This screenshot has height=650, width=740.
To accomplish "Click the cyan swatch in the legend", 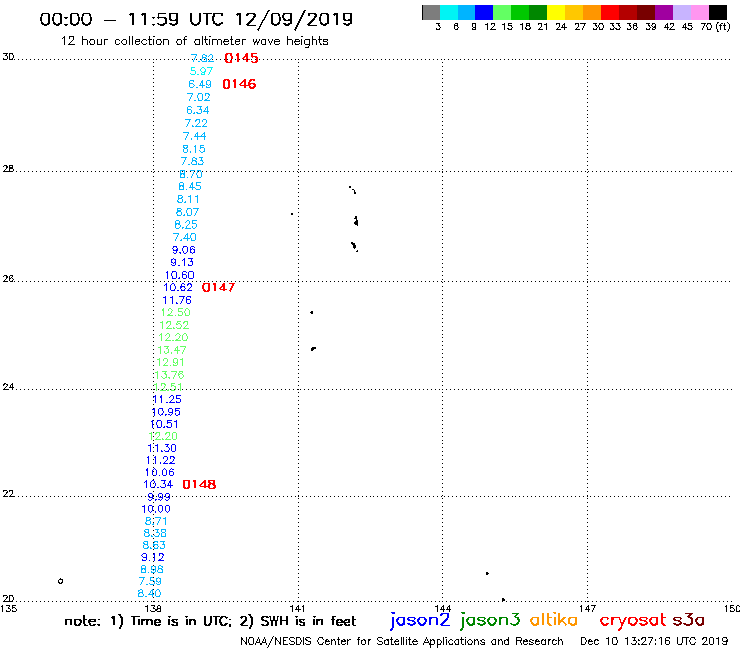I will (449, 12).
